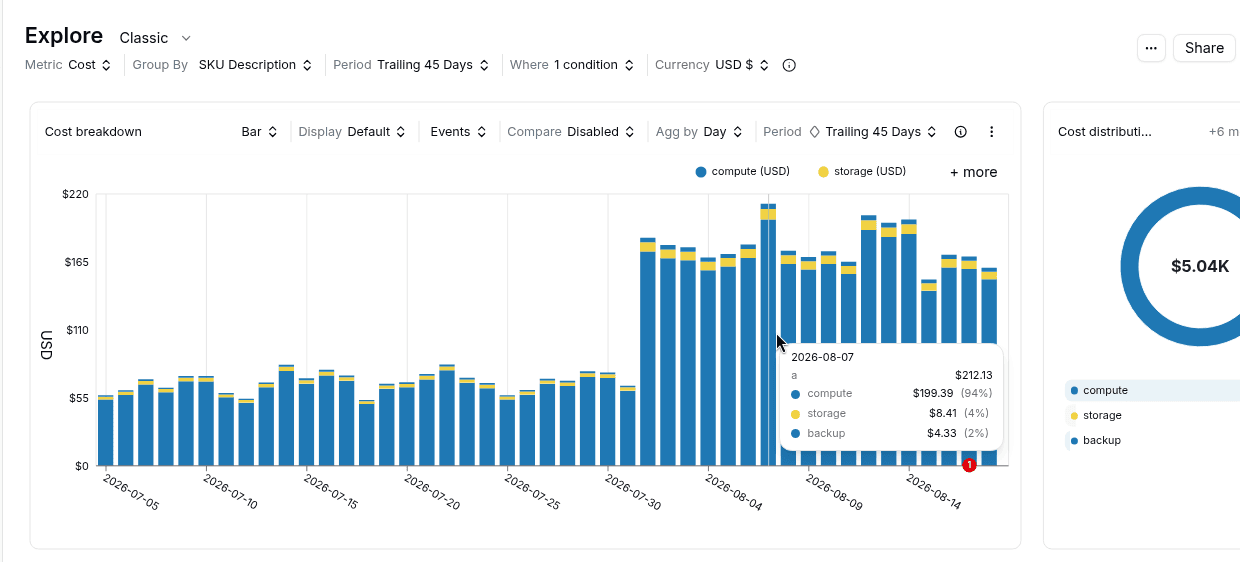Click the highlighted 2026-08-07 bar
This screenshot has height=562, width=1240.
tap(768, 335)
